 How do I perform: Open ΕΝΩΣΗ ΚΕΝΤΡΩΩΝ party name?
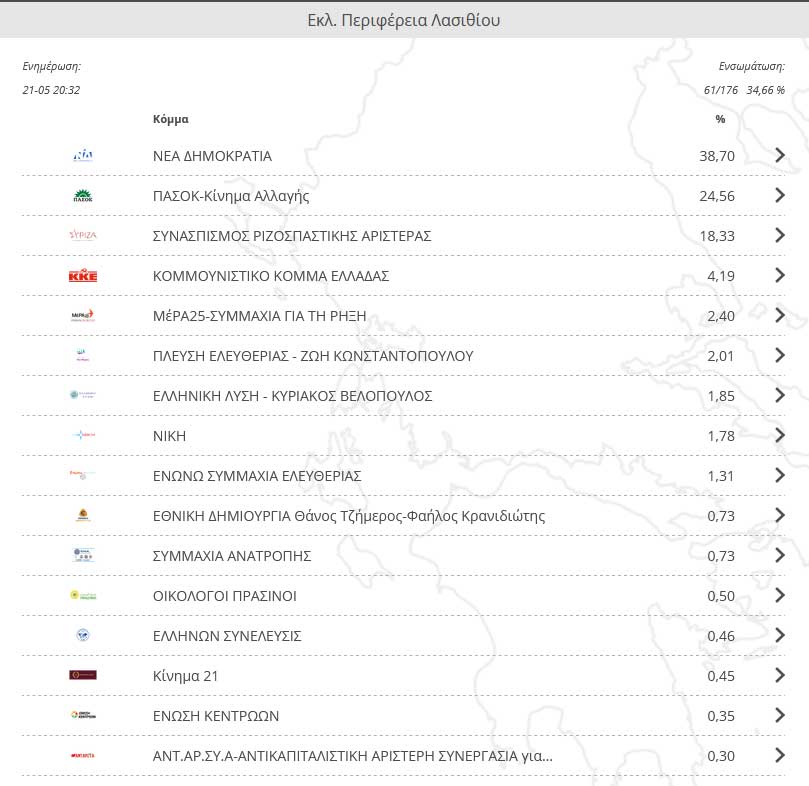pyautogui.click(x=216, y=716)
